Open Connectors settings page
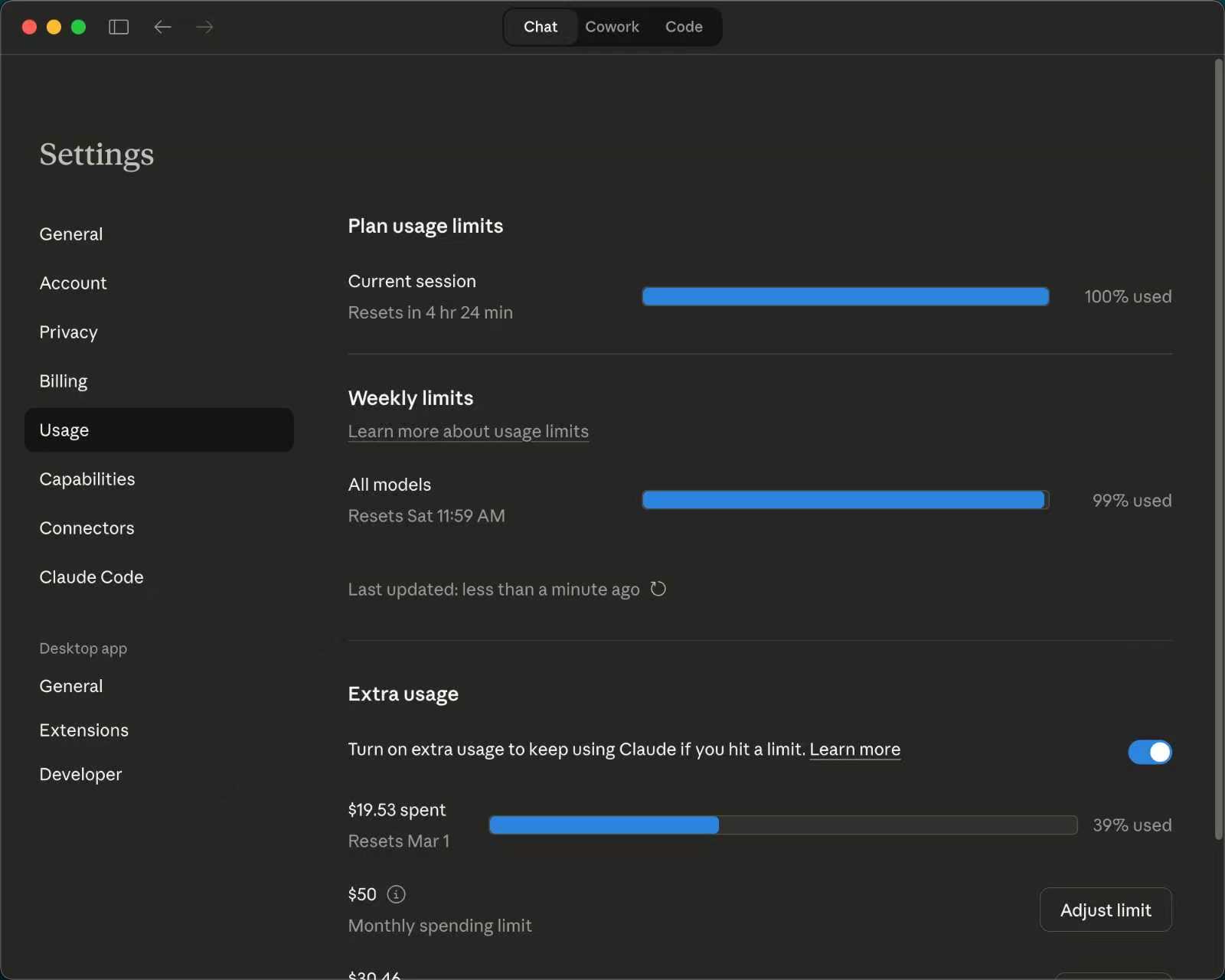The width and height of the screenshot is (1225, 980). 87,528
